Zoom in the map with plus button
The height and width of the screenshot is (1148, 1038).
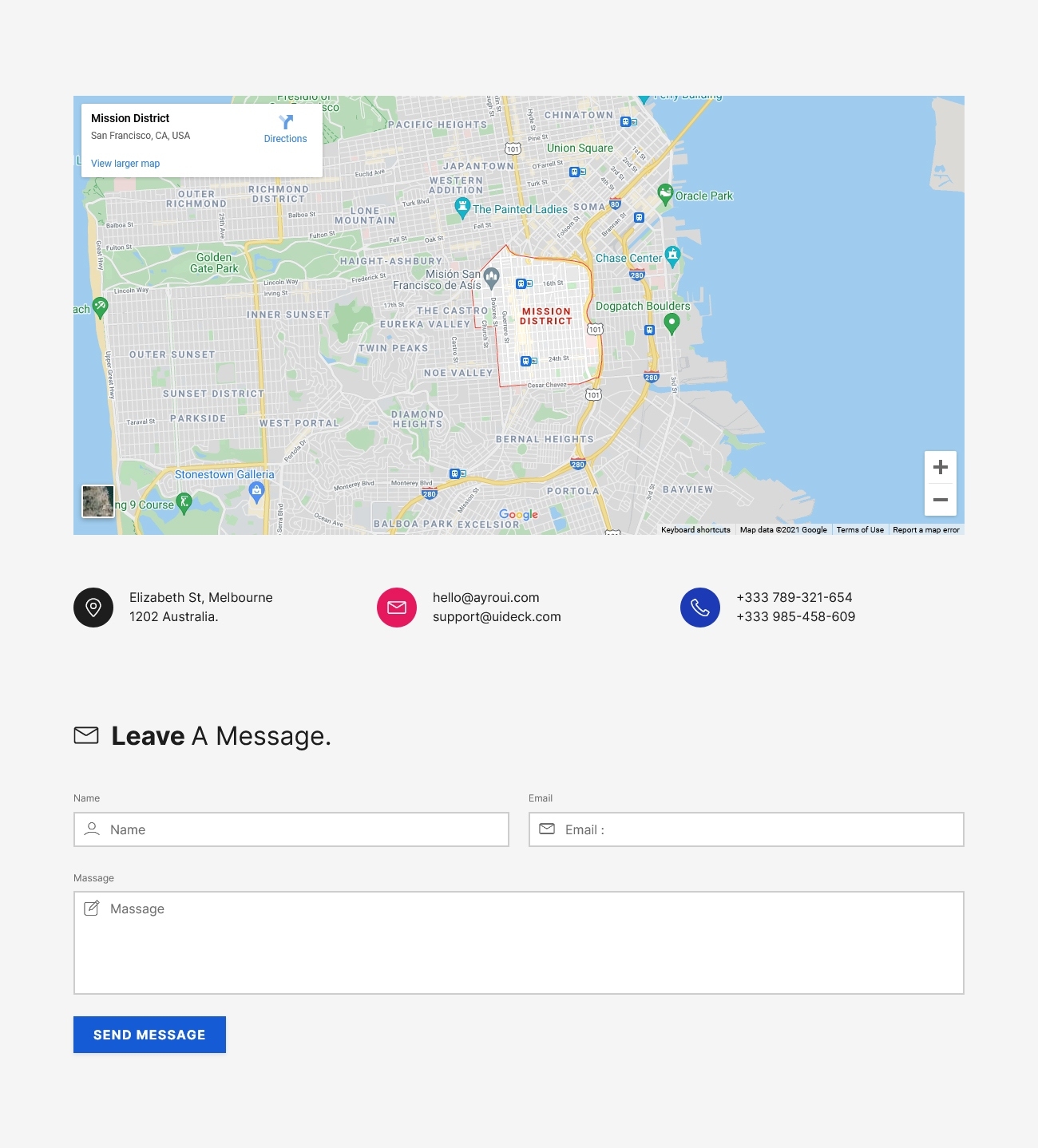point(941,467)
